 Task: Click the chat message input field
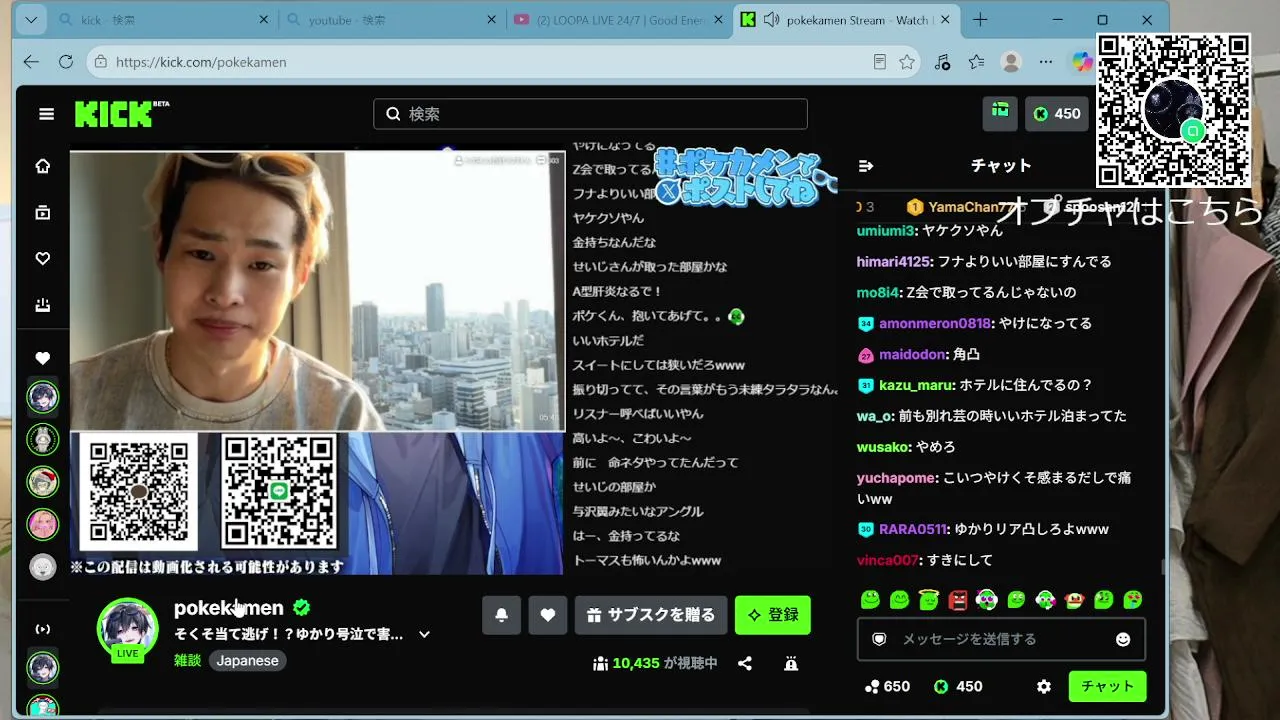(1001, 639)
